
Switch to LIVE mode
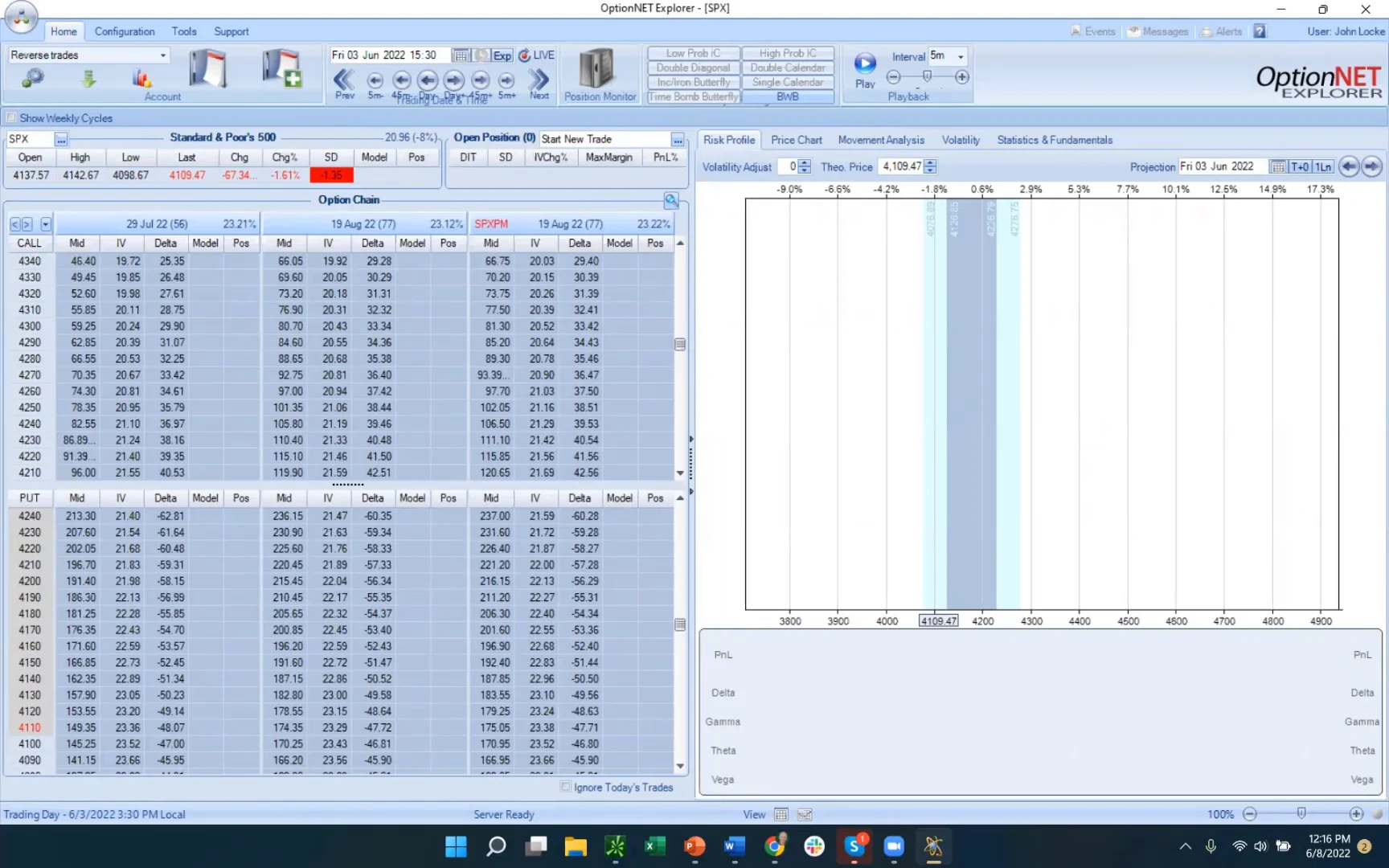pos(536,55)
